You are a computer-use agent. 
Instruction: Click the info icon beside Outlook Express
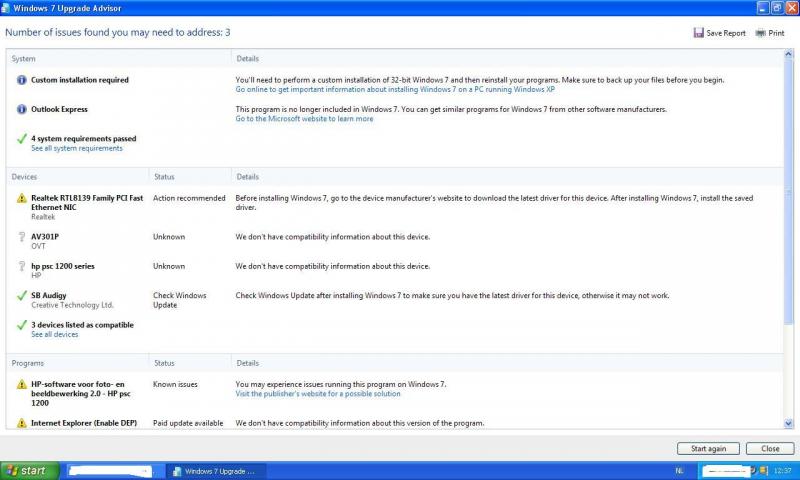21,109
